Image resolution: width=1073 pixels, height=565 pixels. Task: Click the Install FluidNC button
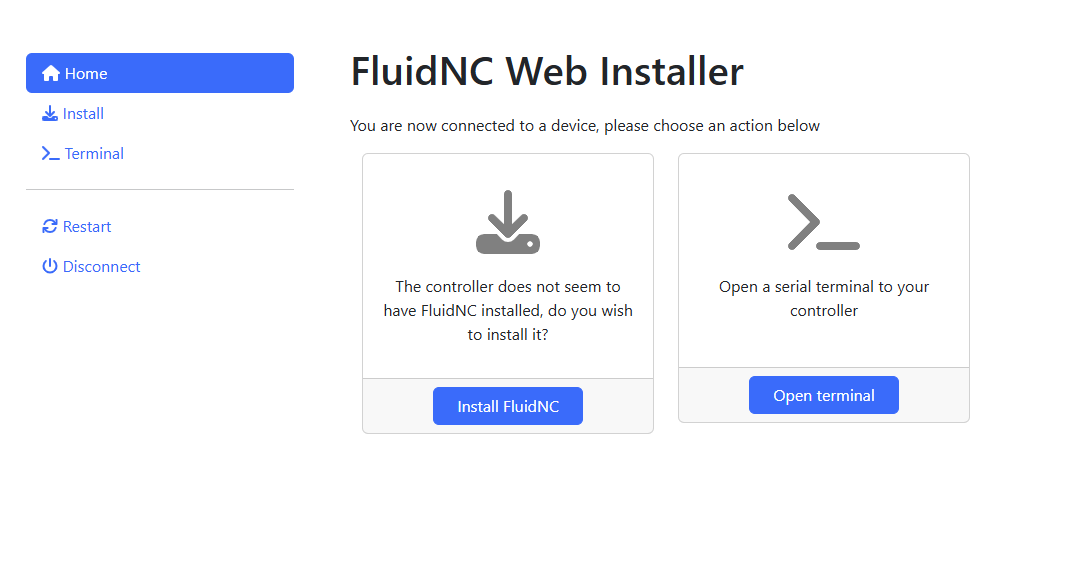tap(508, 406)
